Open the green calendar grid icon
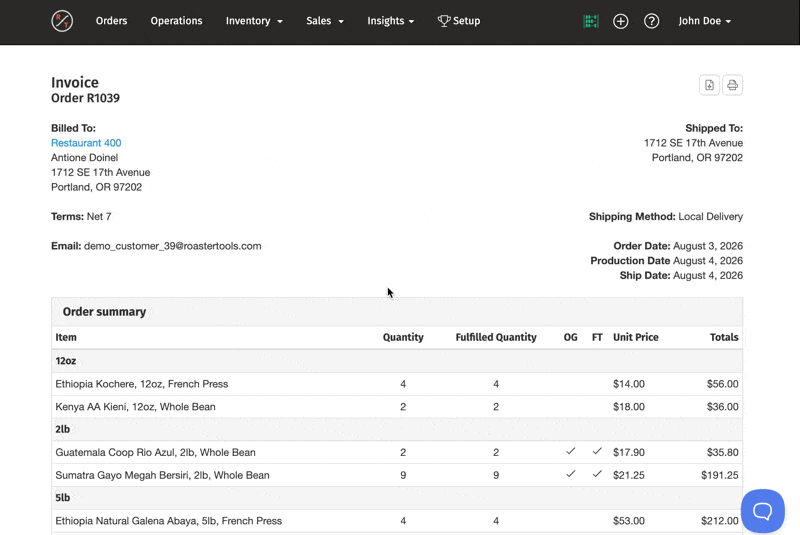The width and height of the screenshot is (800, 535). [x=591, y=21]
